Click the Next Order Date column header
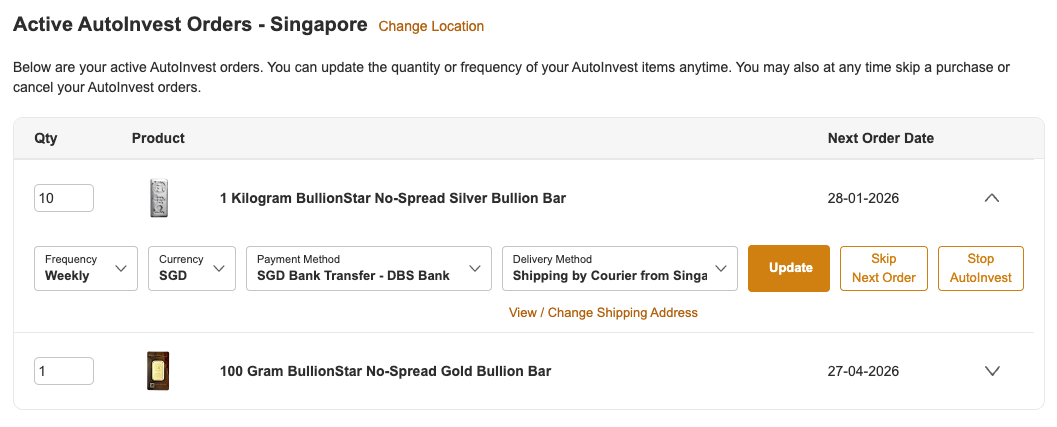This screenshot has height=427, width=1057. [x=881, y=138]
